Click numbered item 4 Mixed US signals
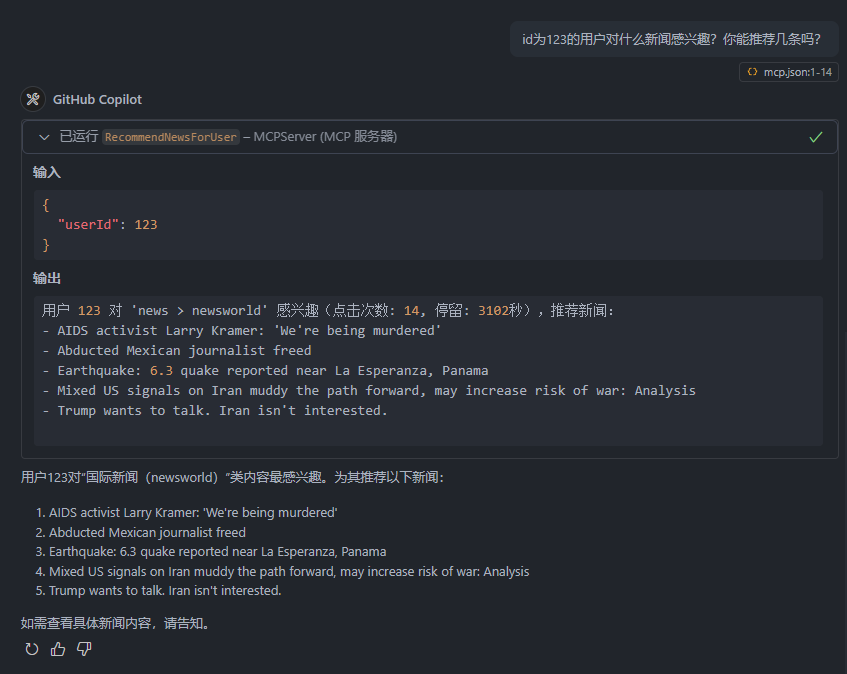 [x=283, y=571]
